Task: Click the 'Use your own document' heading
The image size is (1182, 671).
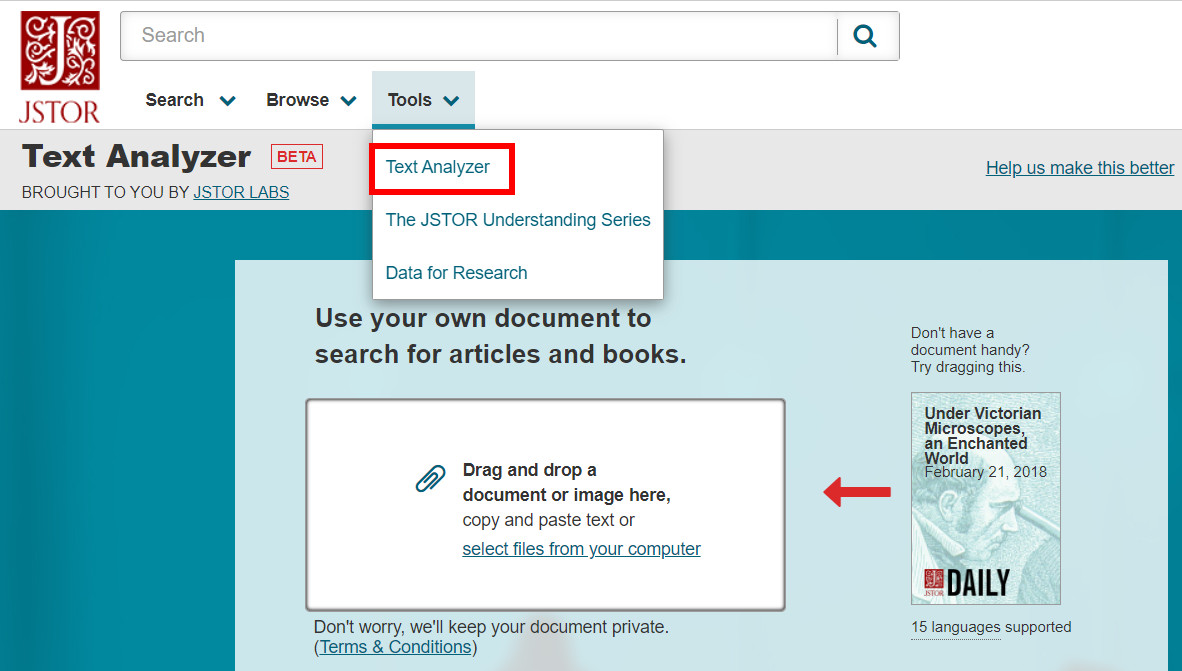Action: click(501, 336)
